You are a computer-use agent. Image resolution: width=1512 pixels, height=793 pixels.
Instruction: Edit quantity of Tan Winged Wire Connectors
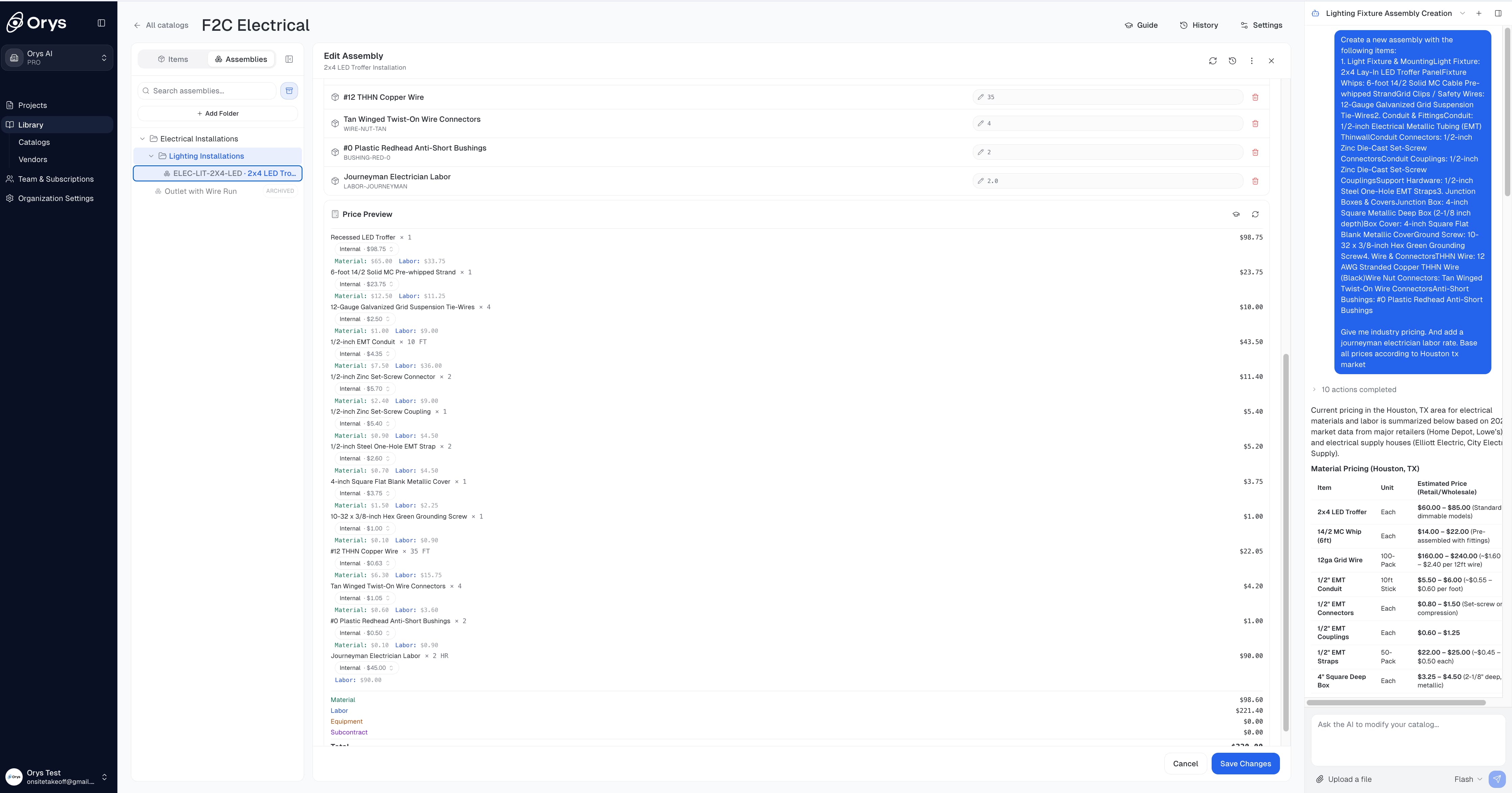[1107, 123]
